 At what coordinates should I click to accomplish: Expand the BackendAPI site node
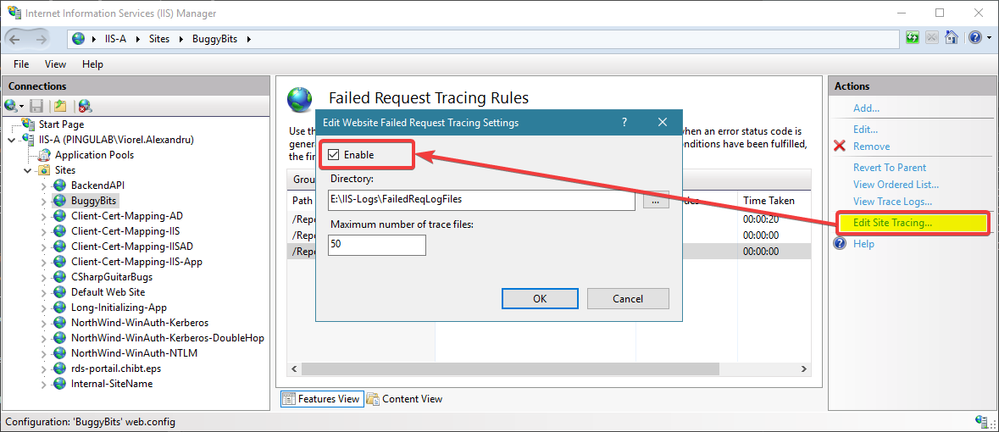point(43,185)
